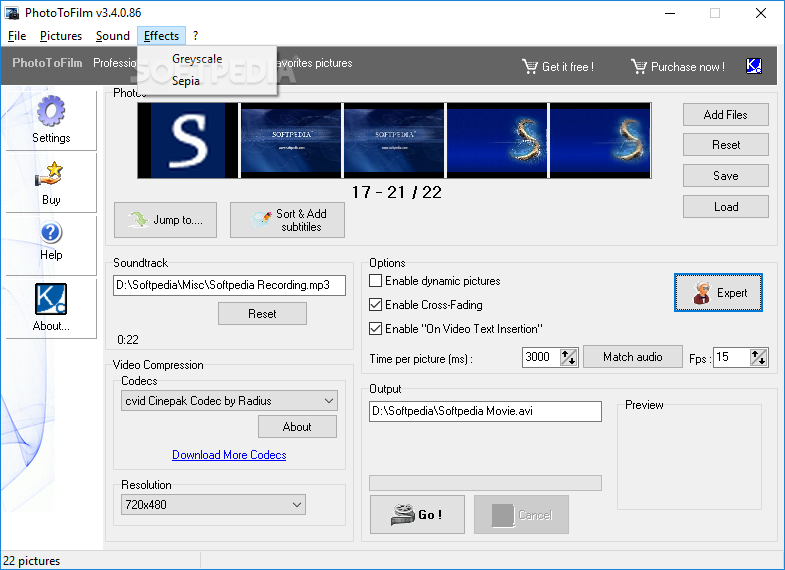The height and width of the screenshot is (570, 785).
Task: Open the Pictures menu
Action: 61,36
